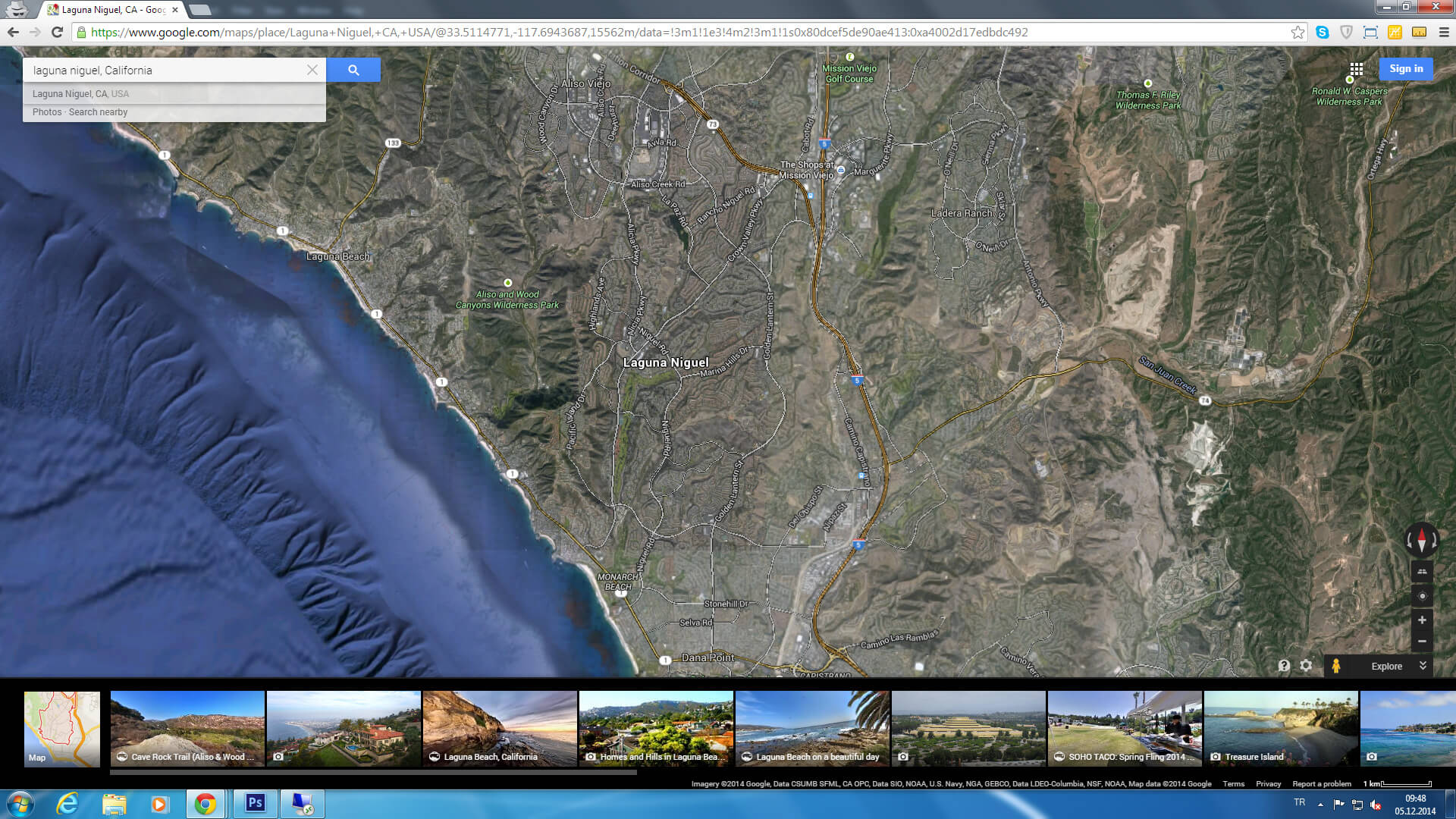1456x819 pixels.
Task: Open Photoshop from the taskbar
Action: point(256,803)
